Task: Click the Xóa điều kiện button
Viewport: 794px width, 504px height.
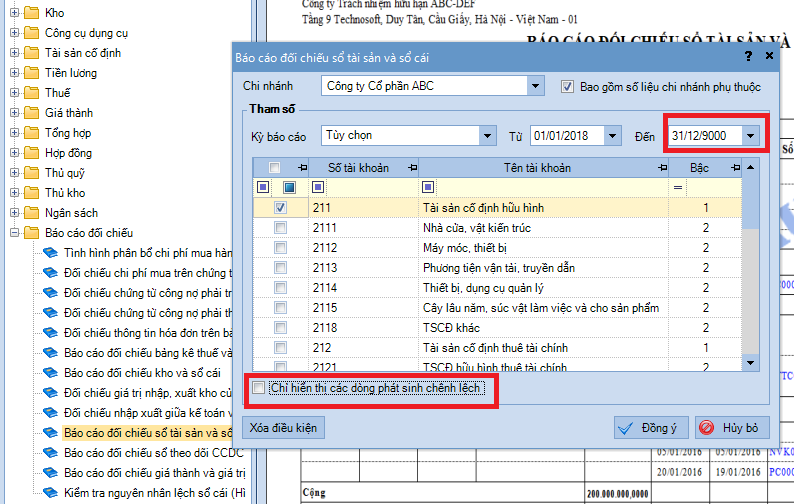Action: [x=283, y=428]
